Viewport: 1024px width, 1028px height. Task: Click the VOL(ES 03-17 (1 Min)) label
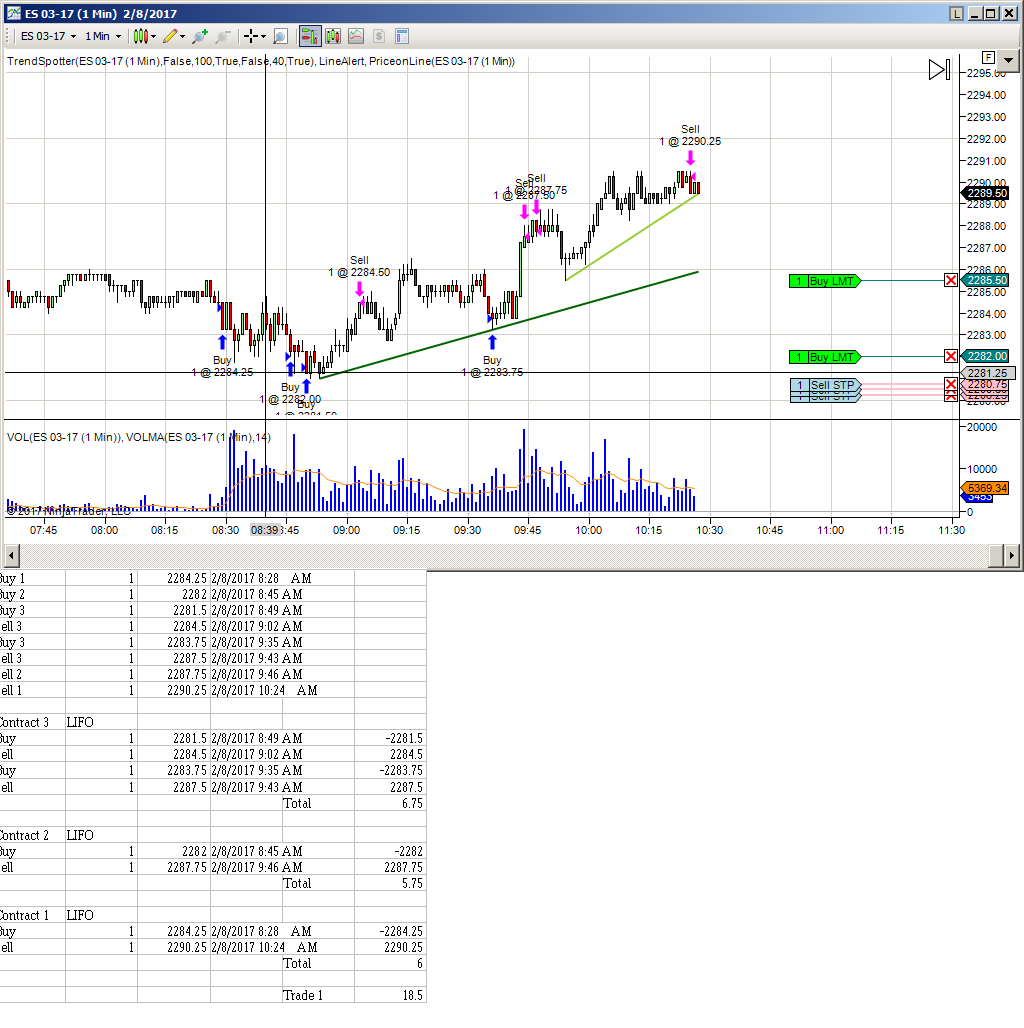click(x=64, y=437)
